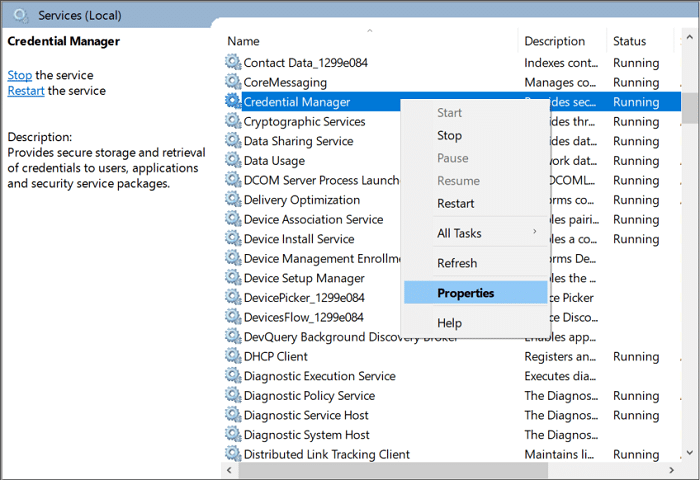
Task: Click the gear icon next to Cryptographic Services
Action: (x=233, y=122)
